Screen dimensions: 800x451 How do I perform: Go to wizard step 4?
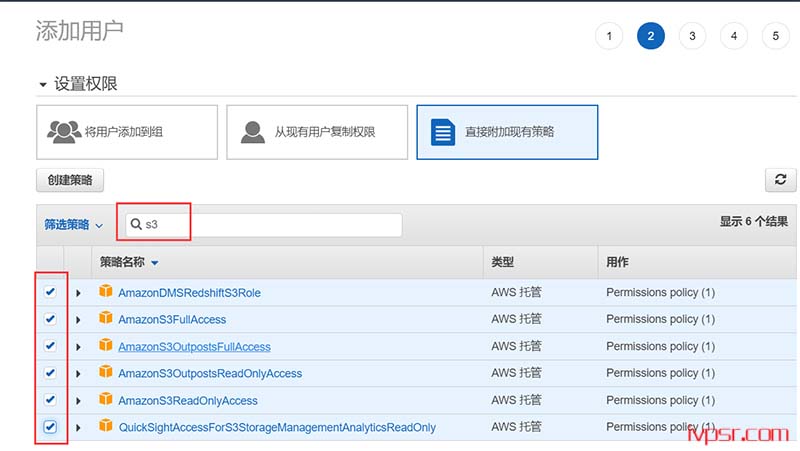point(734,36)
